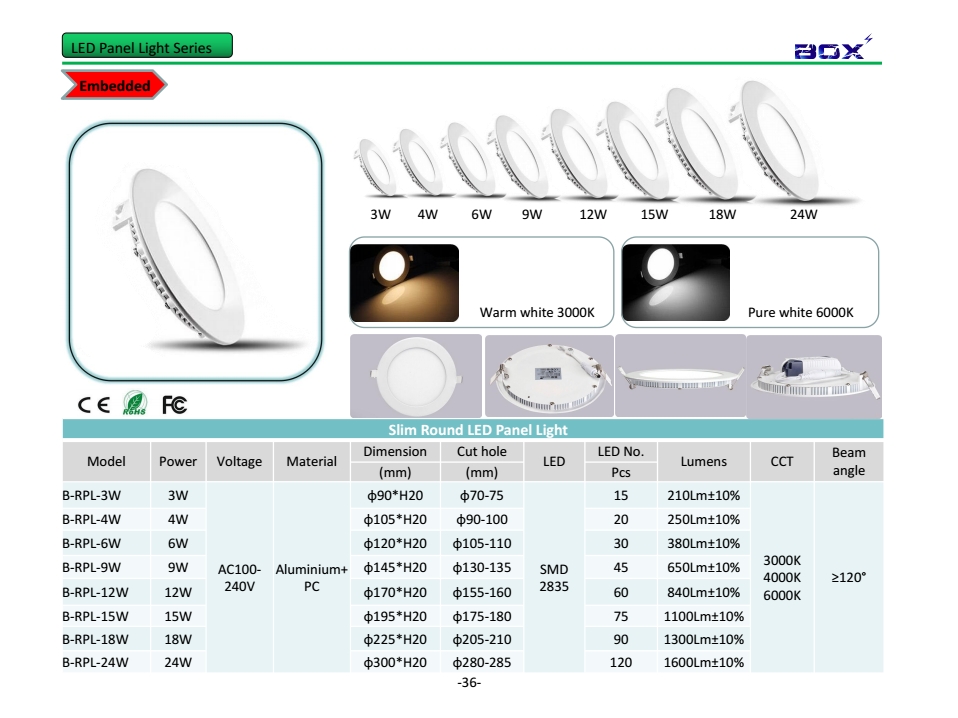Select the large framed panel light image
This screenshot has width=958, height=718.
point(196,251)
